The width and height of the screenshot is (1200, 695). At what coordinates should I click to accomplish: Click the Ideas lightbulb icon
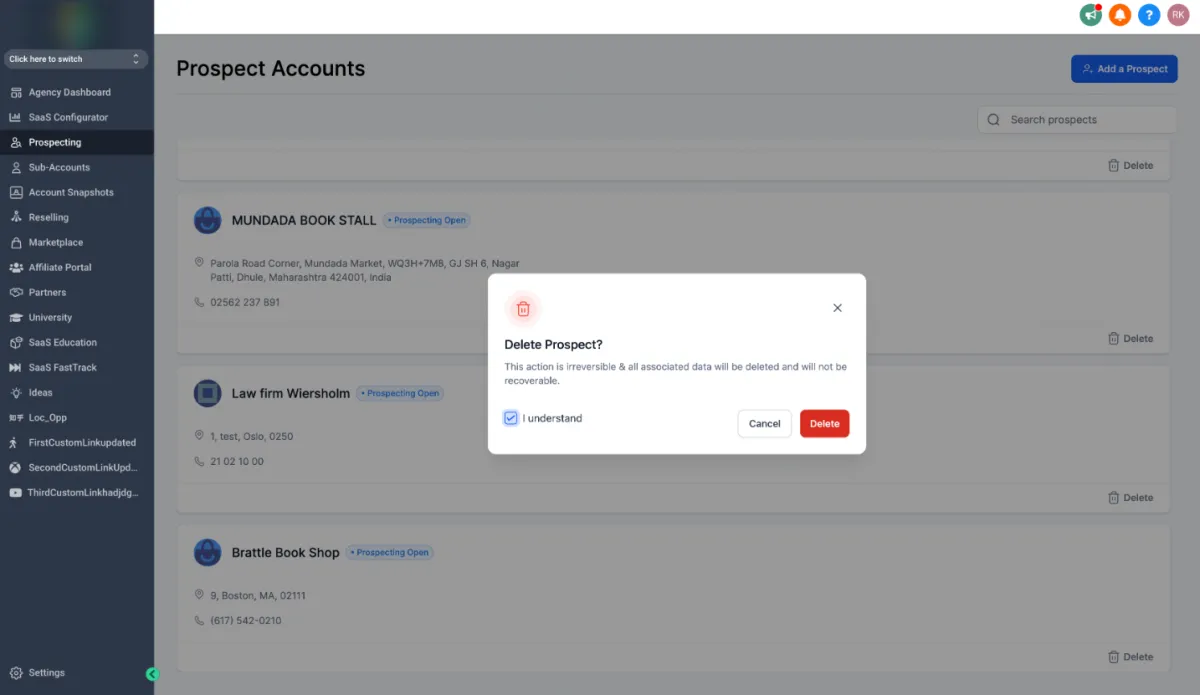click(x=16, y=392)
